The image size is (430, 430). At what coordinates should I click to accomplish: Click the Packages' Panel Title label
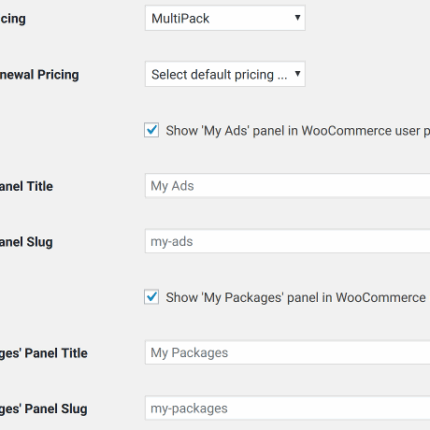coord(44,353)
